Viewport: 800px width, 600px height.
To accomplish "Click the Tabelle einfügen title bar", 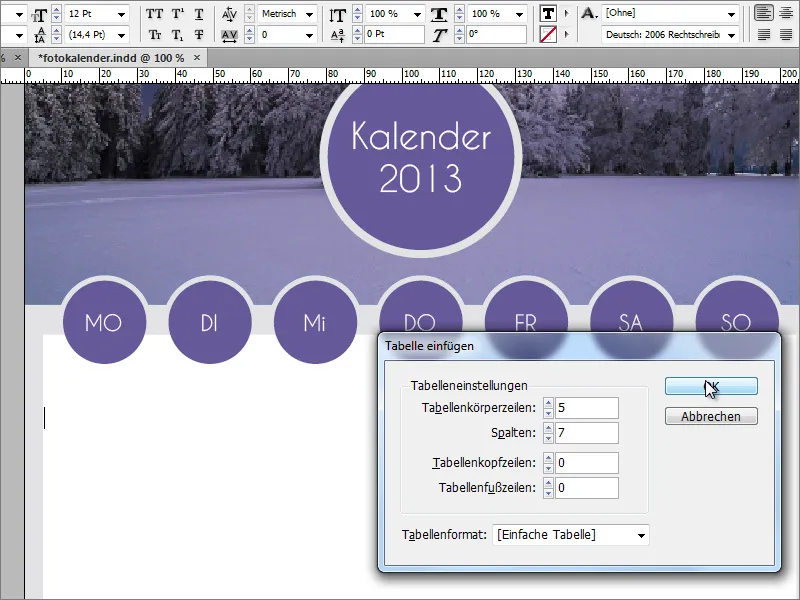I will pyautogui.click(x=579, y=346).
